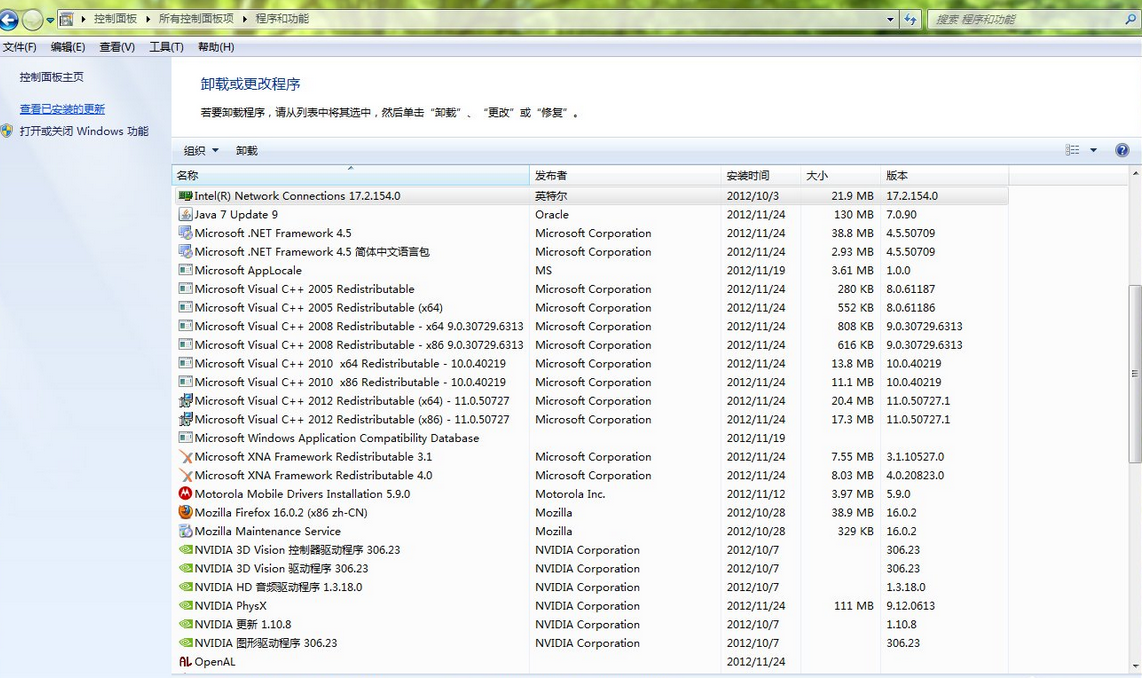
Task: Click the Microsoft AppLocale icon
Action: (x=185, y=270)
